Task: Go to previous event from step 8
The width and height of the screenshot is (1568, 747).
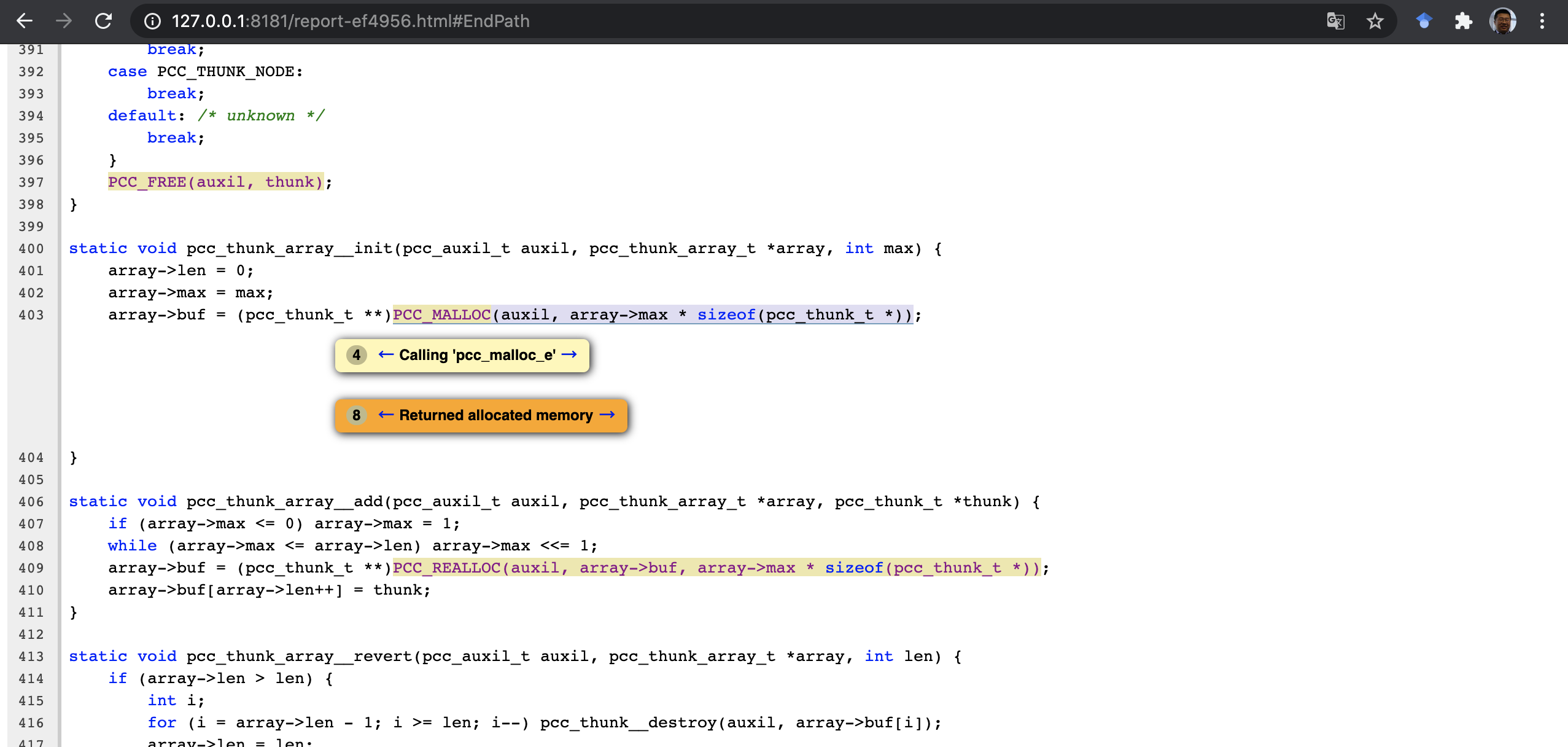Action: 386,415
